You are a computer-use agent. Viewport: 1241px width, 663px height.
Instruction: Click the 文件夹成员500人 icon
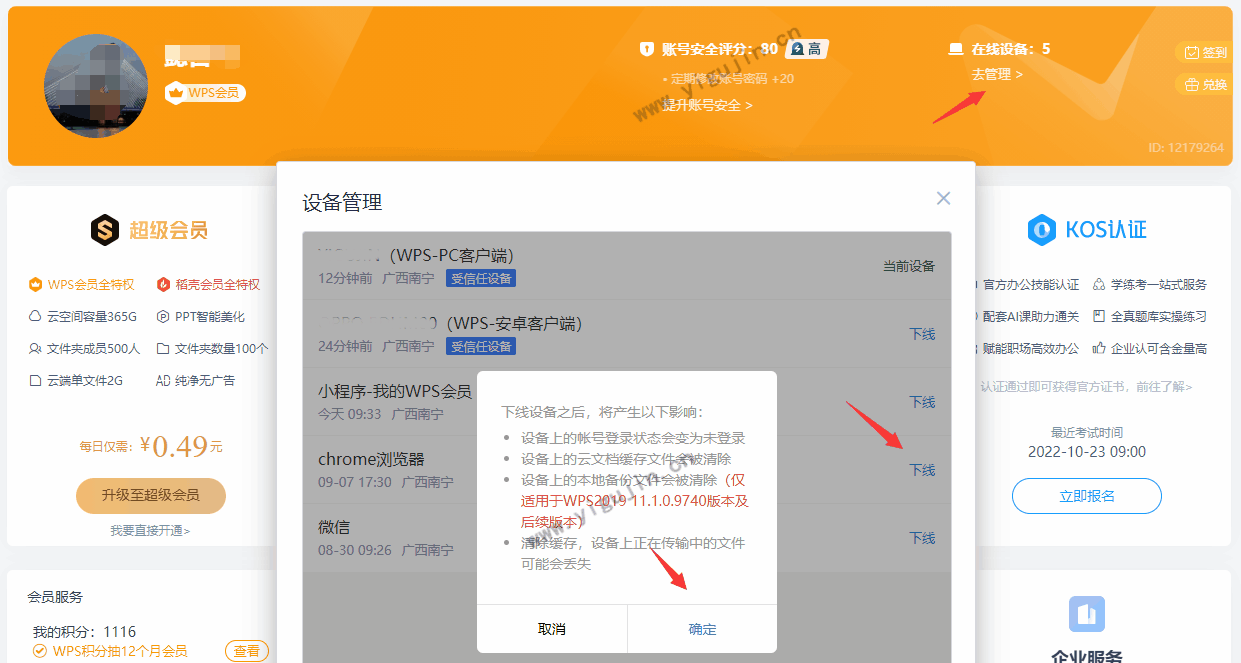(36, 349)
